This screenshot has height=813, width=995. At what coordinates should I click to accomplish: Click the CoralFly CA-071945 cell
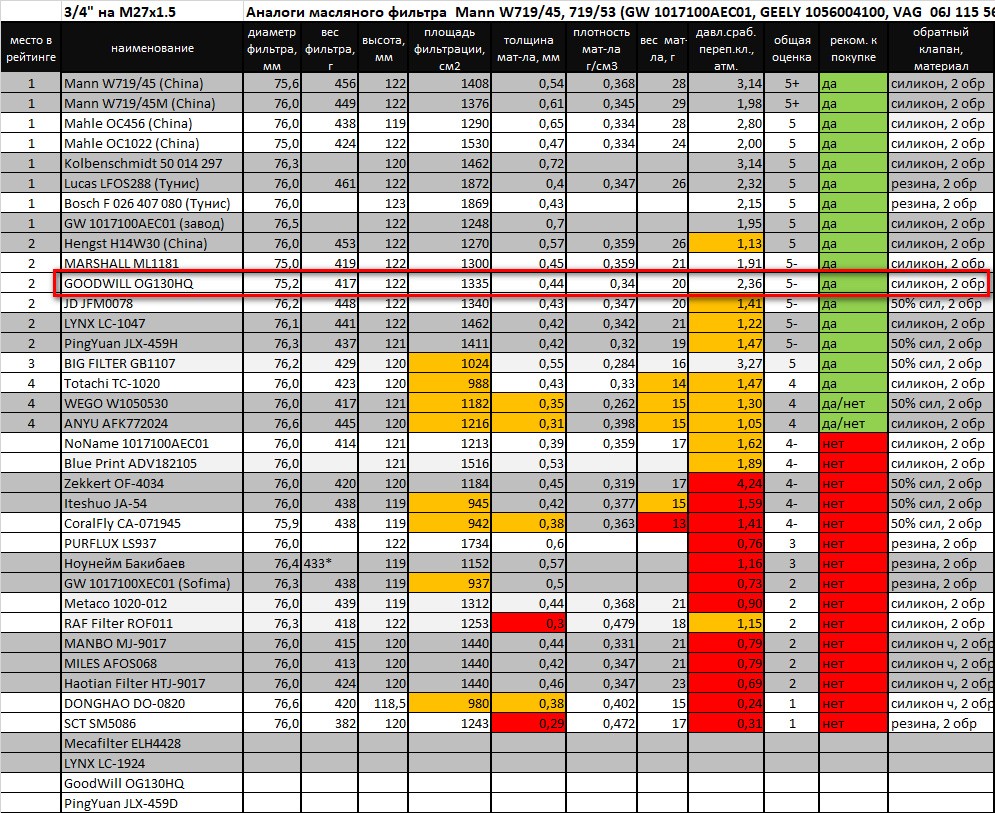(x=152, y=523)
